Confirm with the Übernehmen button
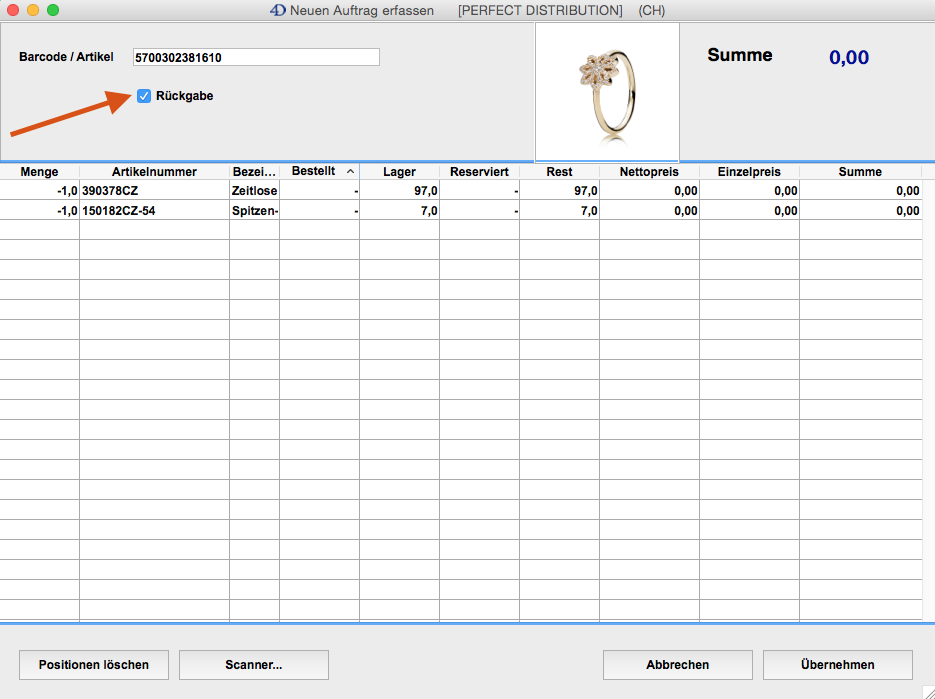The height and width of the screenshot is (699, 935). 837,664
